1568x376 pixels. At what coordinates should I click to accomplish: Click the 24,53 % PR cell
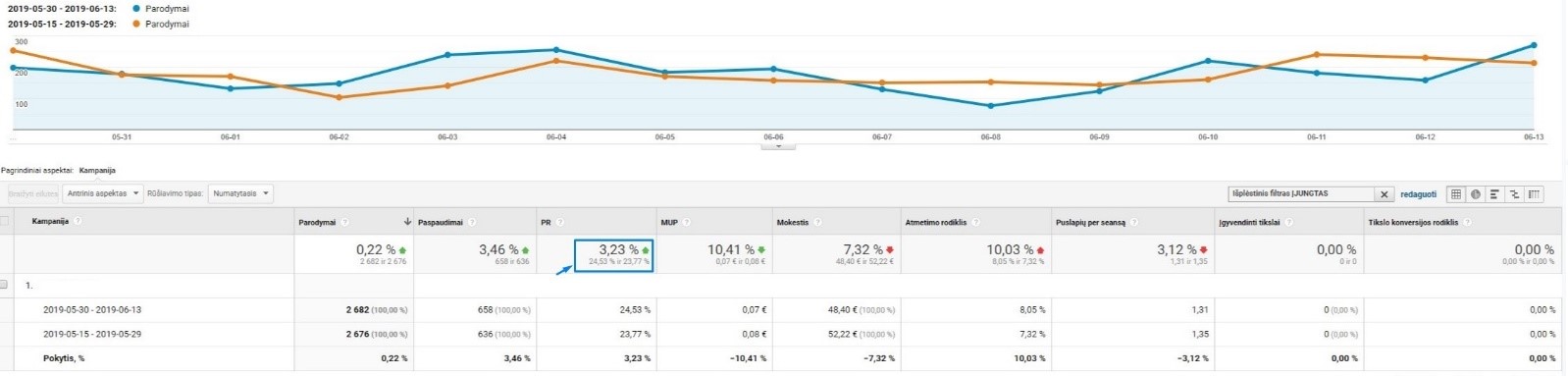tap(635, 309)
